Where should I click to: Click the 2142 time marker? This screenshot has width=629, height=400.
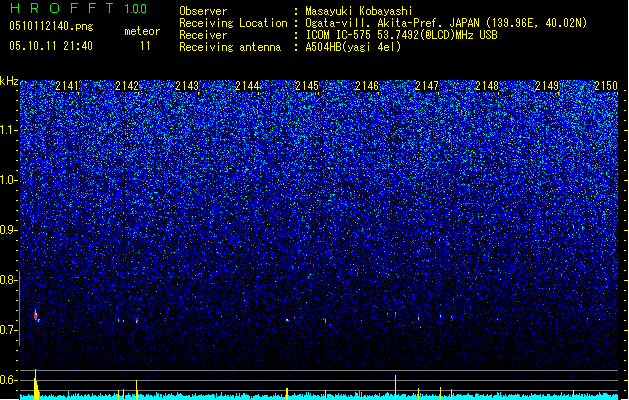pos(127,86)
